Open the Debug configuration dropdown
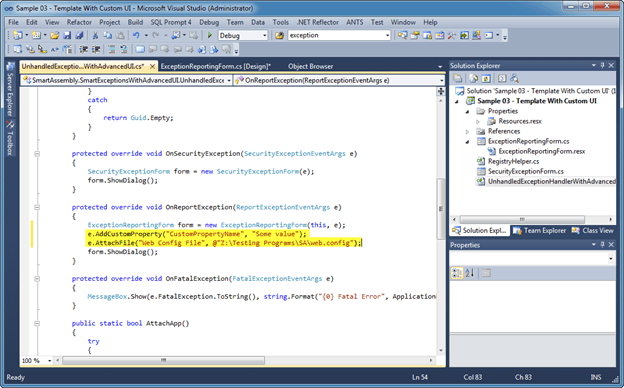Image resolution: width=624 pixels, height=388 pixels. click(264, 35)
